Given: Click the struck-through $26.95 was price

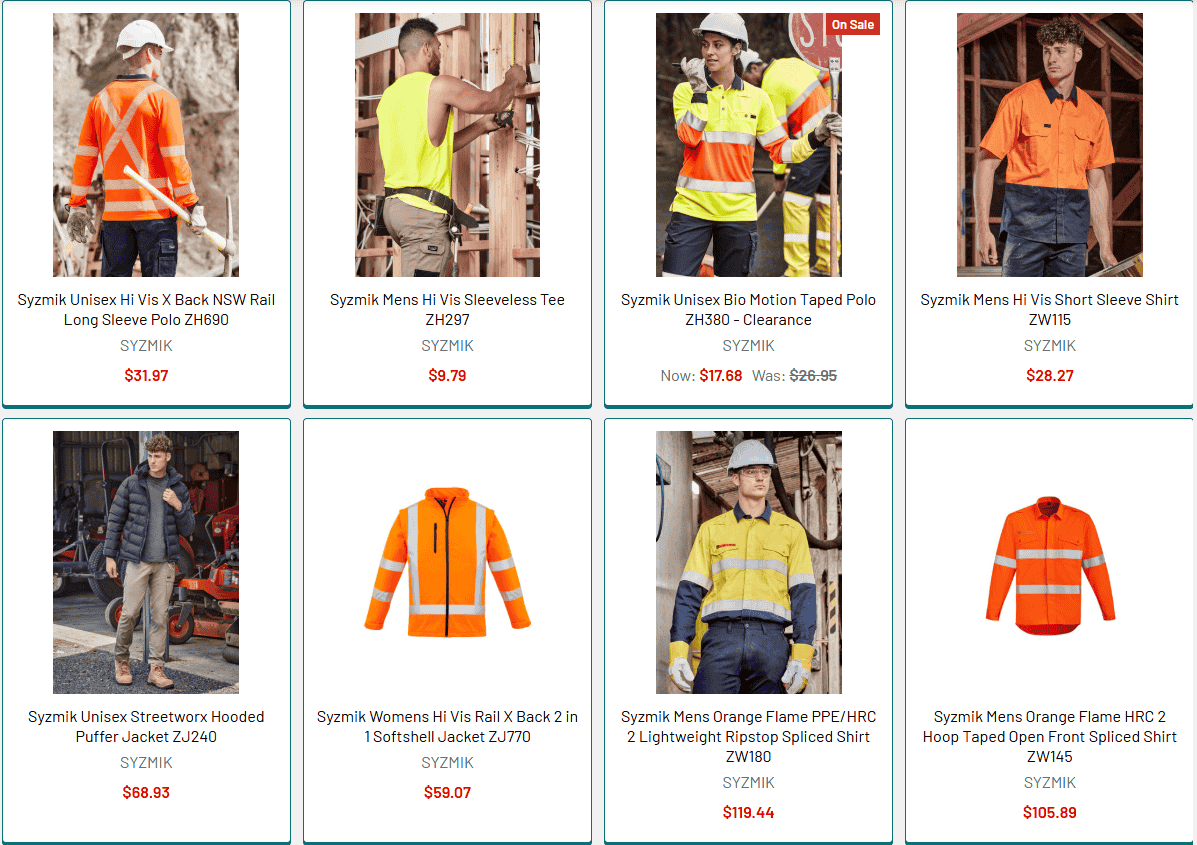Looking at the screenshot, I should pos(813,376).
